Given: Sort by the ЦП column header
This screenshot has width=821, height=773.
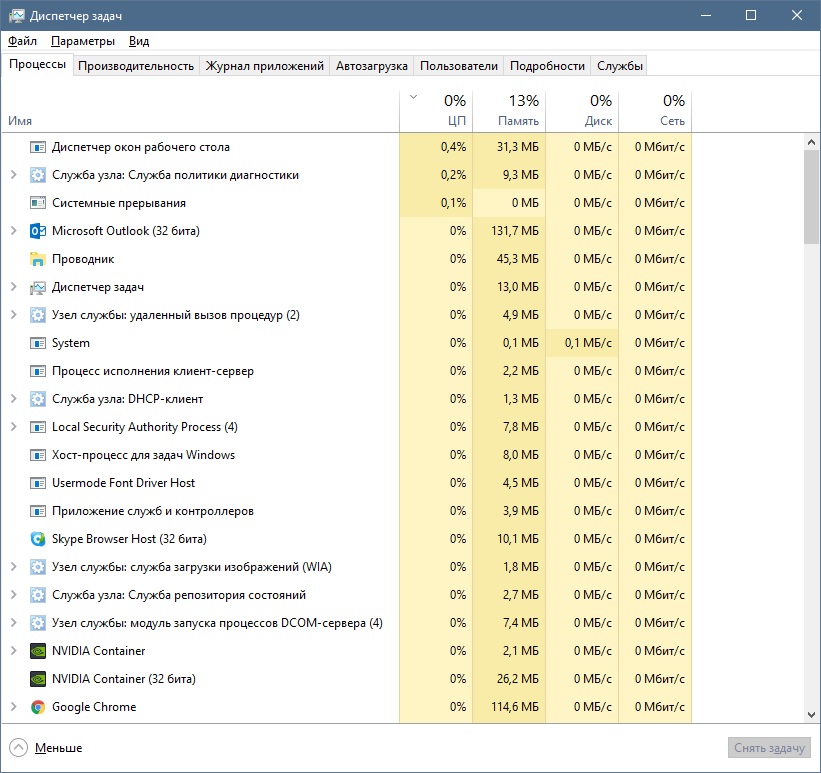Looking at the screenshot, I should tap(436, 111).
